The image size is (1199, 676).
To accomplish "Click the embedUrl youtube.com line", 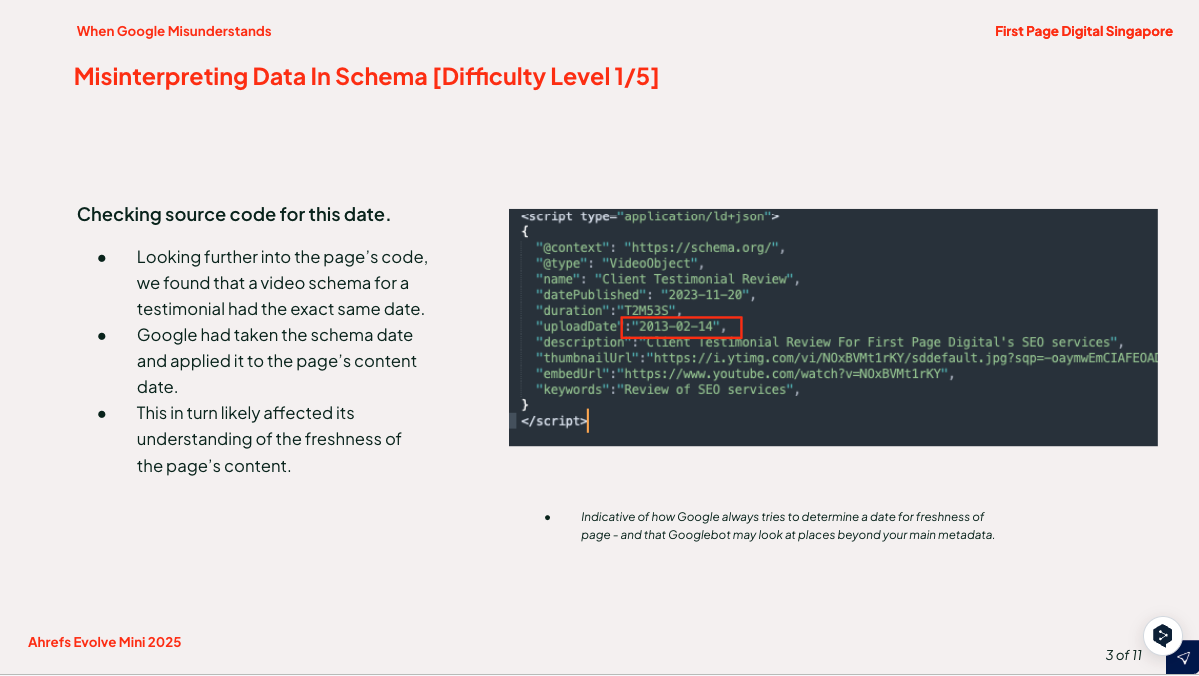I will pyautogui.click(x=746, y=374).
